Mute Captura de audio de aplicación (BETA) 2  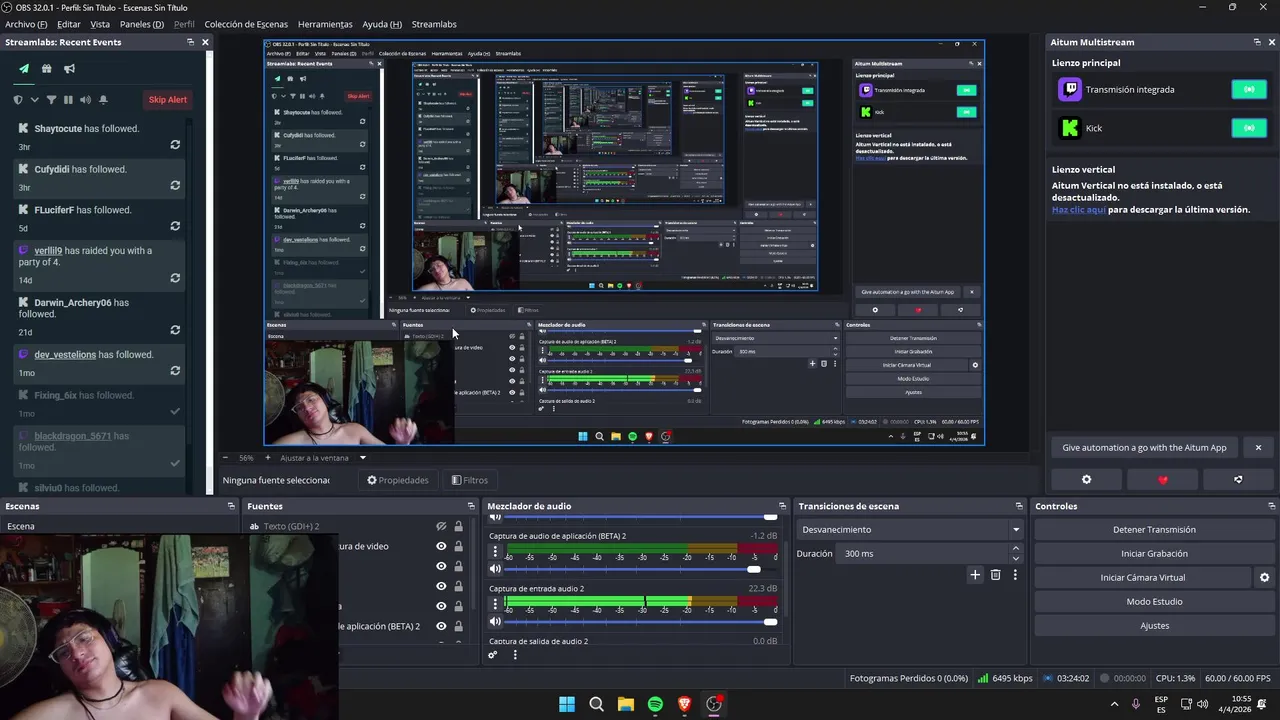click(x=495, y=569)
